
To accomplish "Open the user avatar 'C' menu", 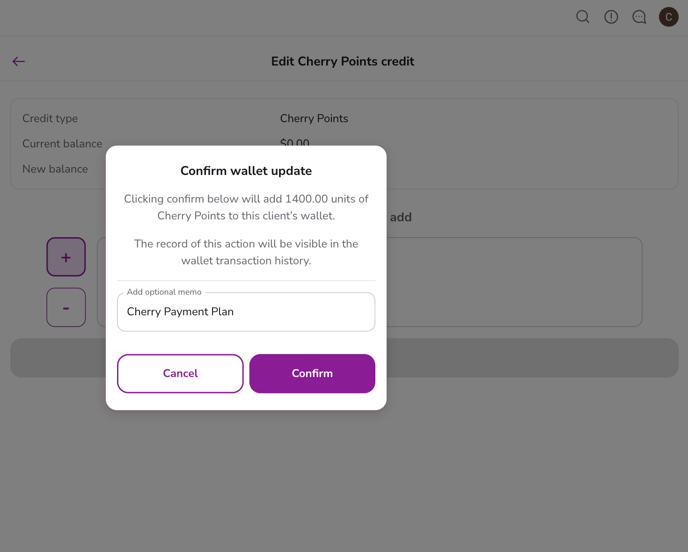I will coord(668,17).
